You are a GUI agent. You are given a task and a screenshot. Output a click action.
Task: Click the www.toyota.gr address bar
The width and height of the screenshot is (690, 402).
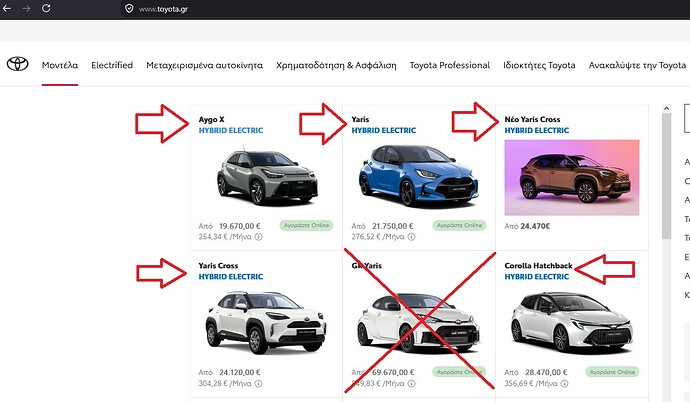405,9
